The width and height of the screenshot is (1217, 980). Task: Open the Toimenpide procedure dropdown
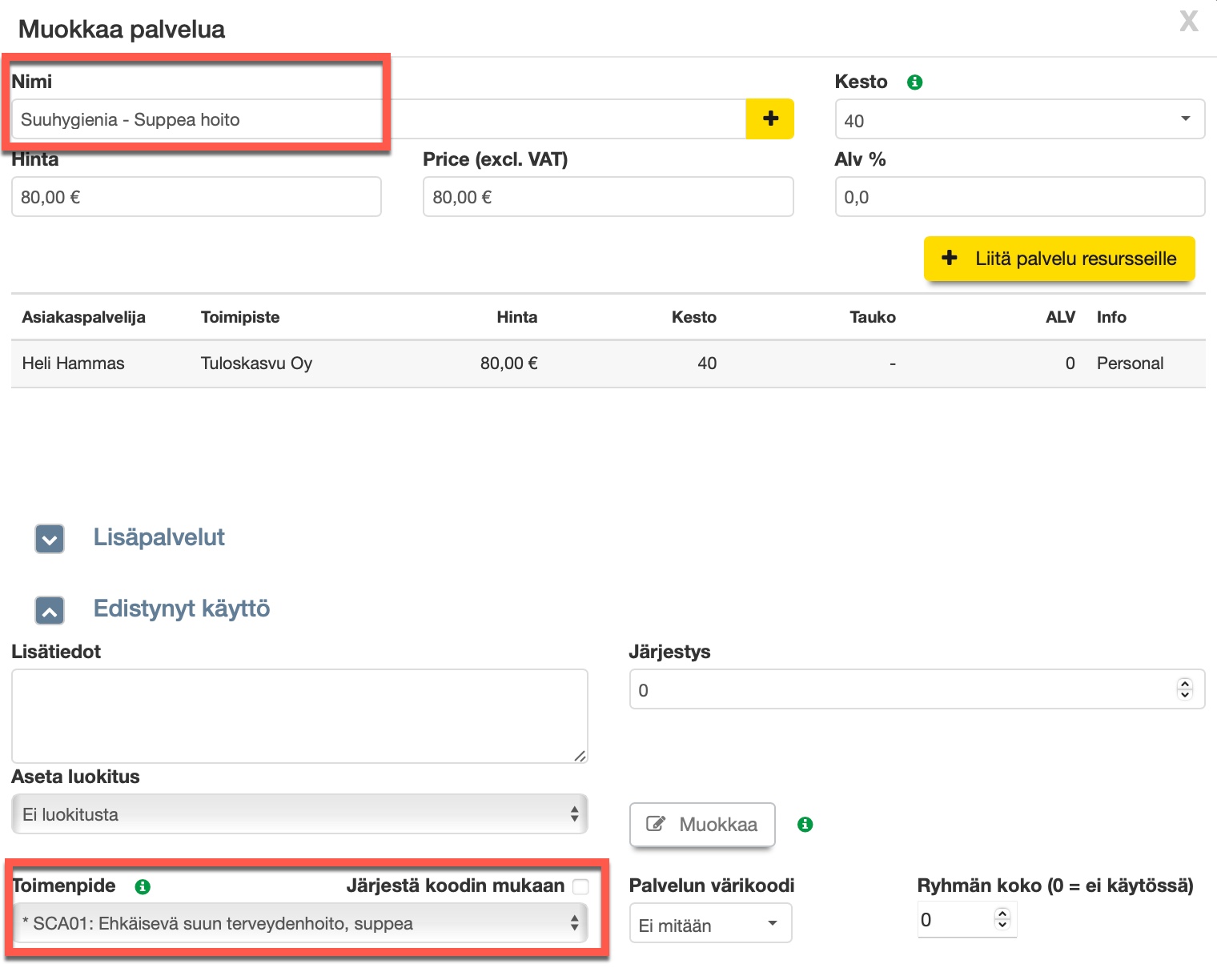click(x=299, y=923)
